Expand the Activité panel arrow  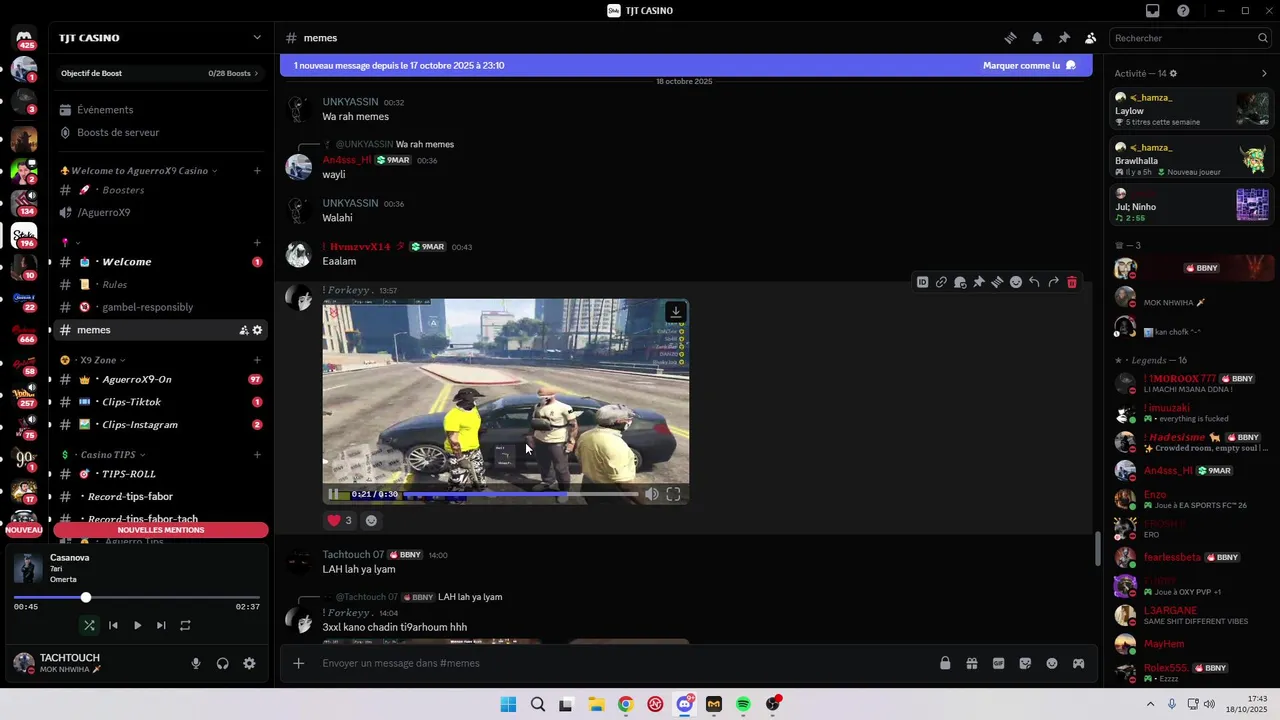pyautogui.click(x=1264, y=73)
